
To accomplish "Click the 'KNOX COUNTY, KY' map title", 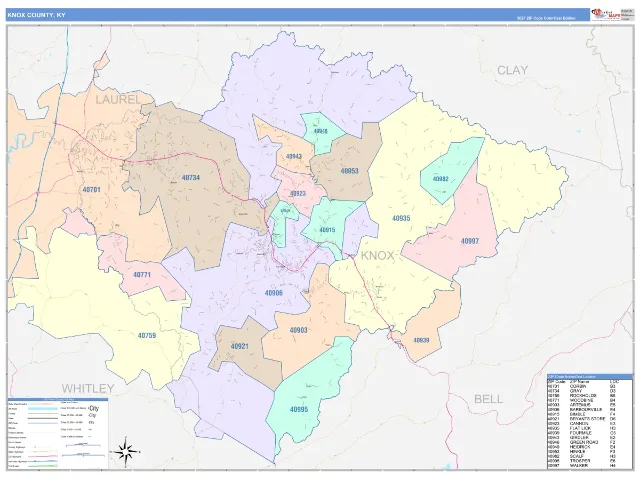I will [x=36, y=15].
